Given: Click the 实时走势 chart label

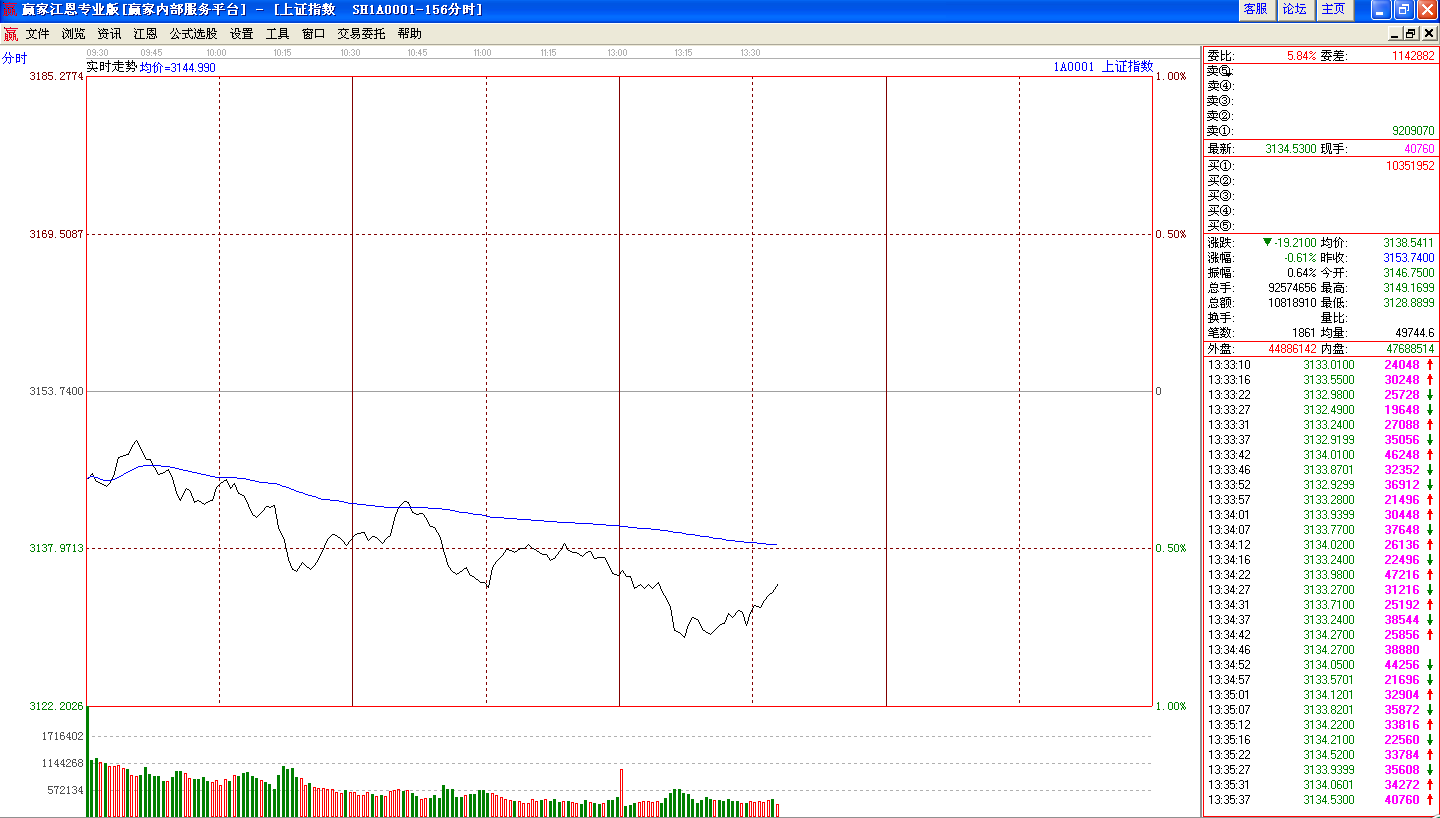Looking at the screenshot, I should 111,67.
